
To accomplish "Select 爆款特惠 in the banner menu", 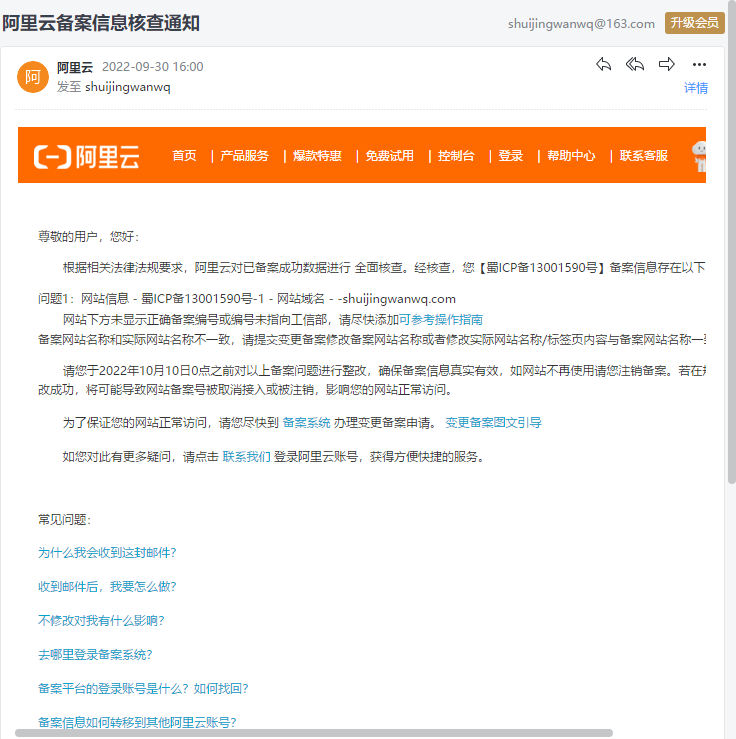I will 317,156.
